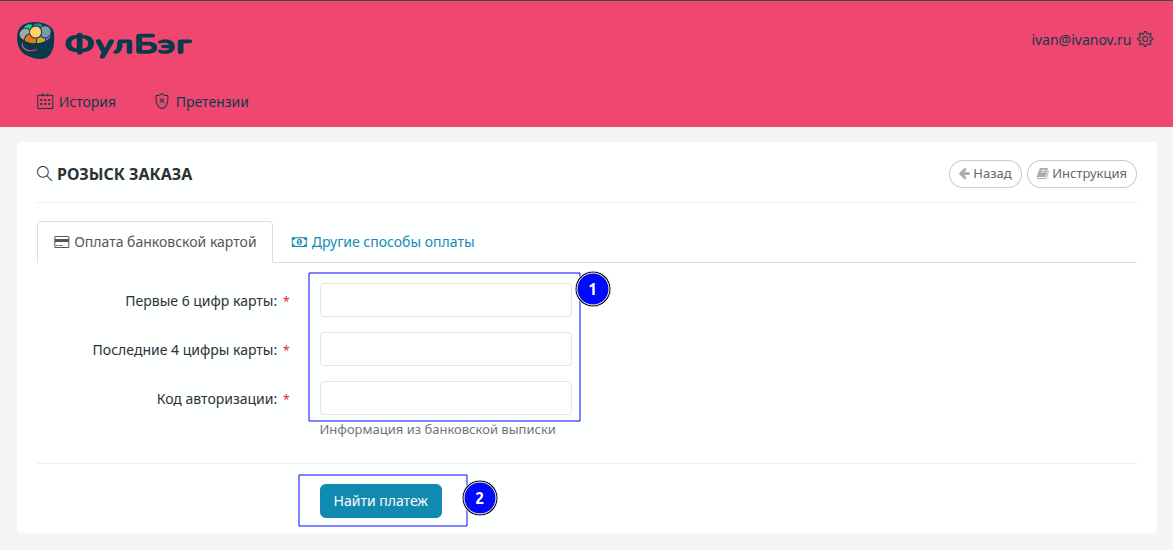Image resolution: width=1173 pixels, height=550 pixels.
Task: Click the book icon in Инструкция
Action: [1042, 173]
